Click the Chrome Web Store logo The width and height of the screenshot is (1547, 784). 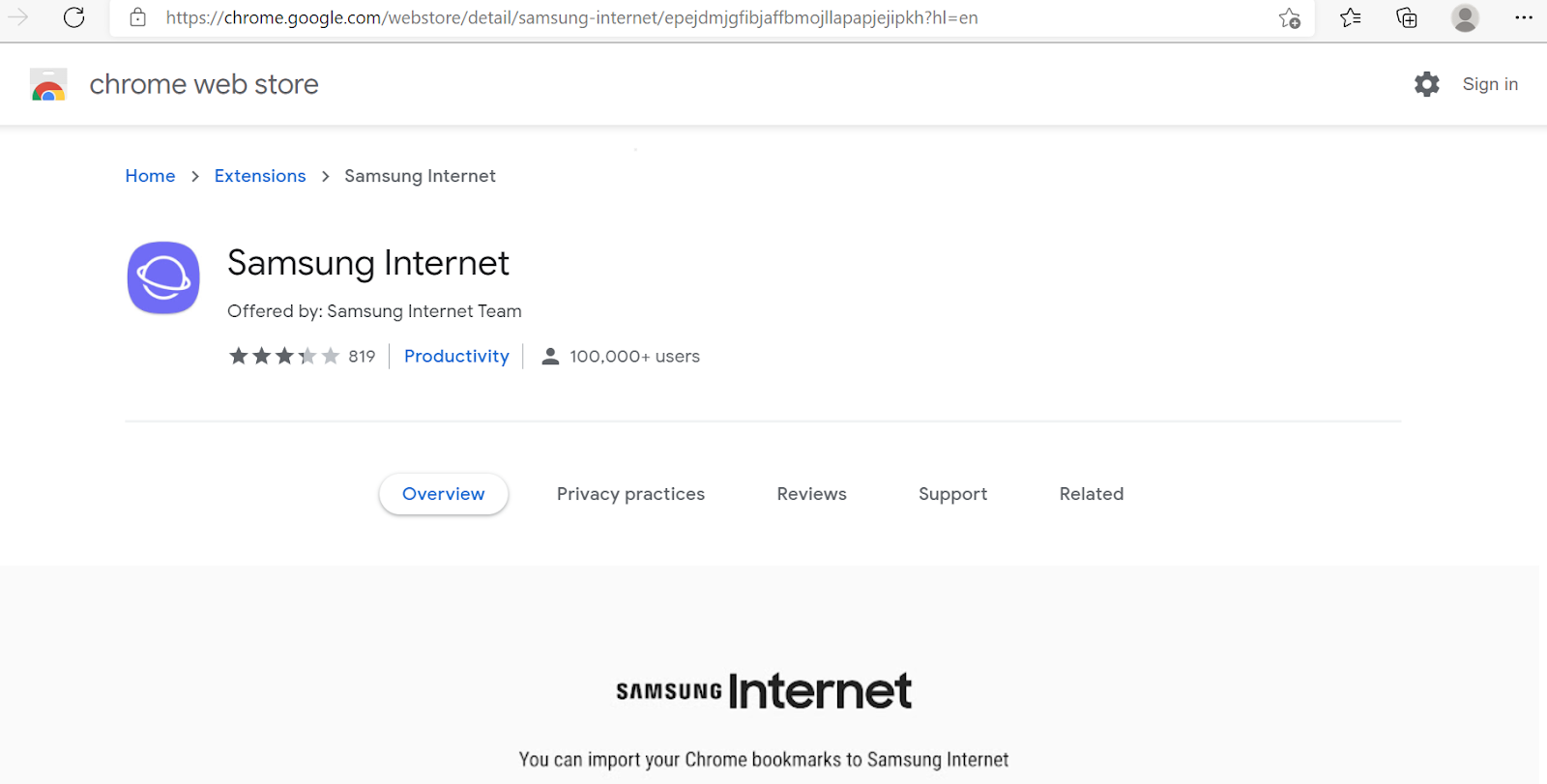coord(48,85)
